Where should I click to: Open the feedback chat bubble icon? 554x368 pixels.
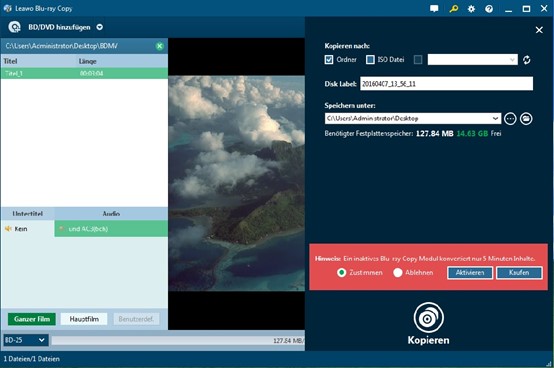434,8
